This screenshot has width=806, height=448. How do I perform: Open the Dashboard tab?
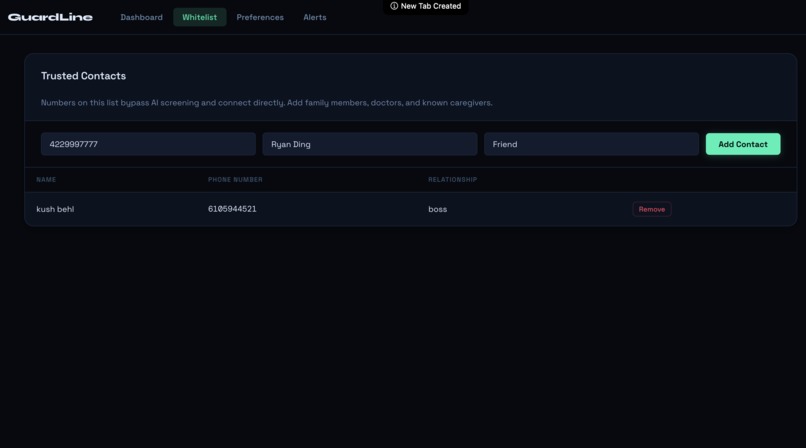(x=141, y=17)
